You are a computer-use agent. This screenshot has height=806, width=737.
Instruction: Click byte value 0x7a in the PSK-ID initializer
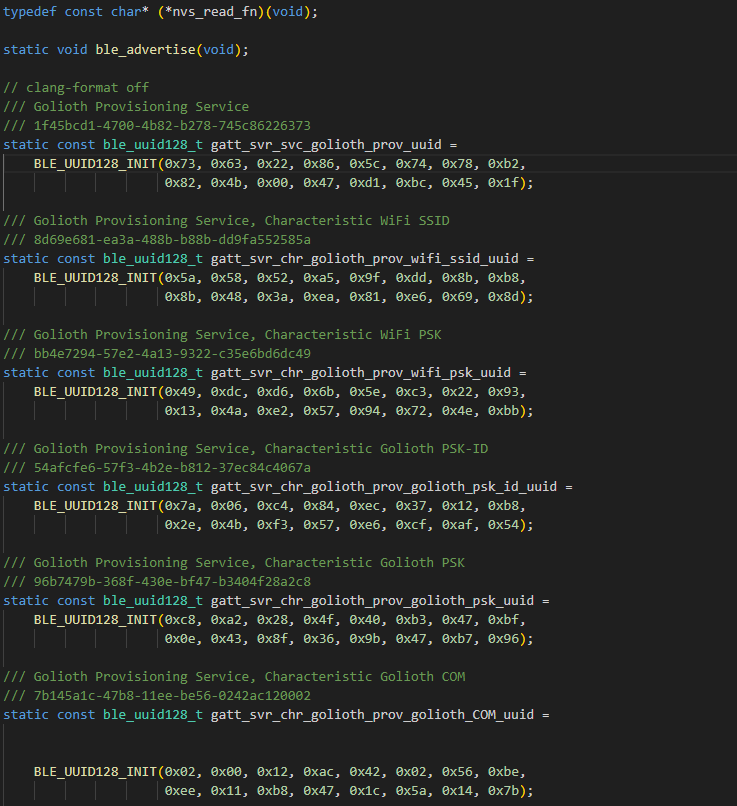pyautogui.click(x=180, y=506)
